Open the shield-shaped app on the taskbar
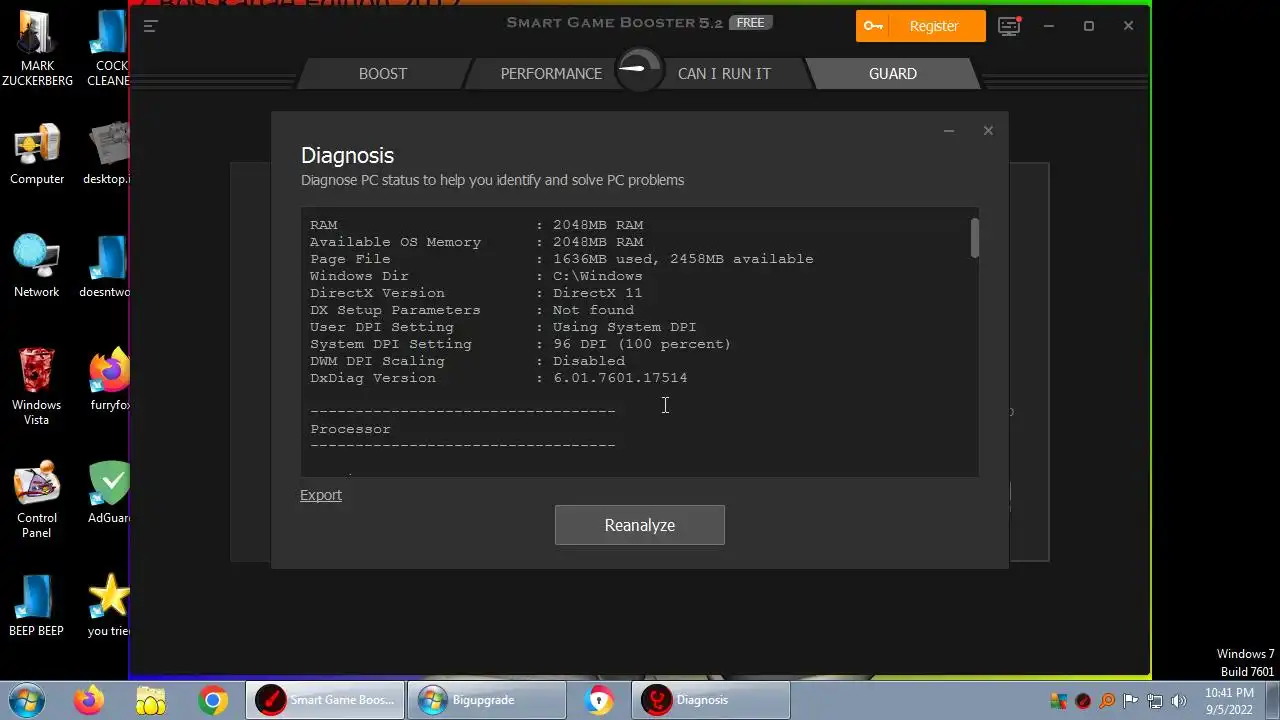Viewport: 1280px width, 720px height. point(599,700)
